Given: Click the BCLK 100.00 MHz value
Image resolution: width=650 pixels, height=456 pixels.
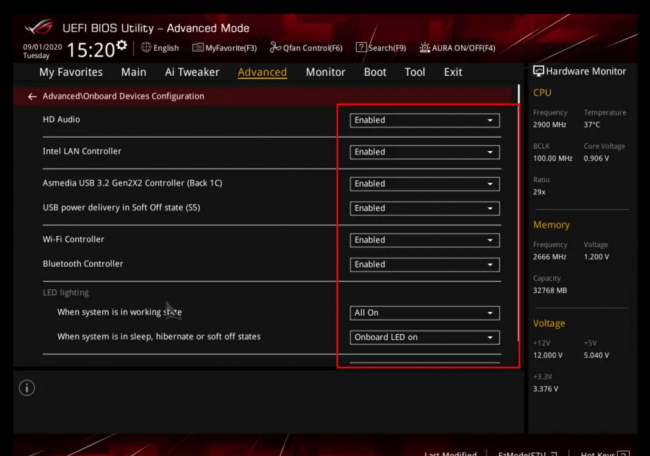Looking at the screenshot, I should pos(553,158).
